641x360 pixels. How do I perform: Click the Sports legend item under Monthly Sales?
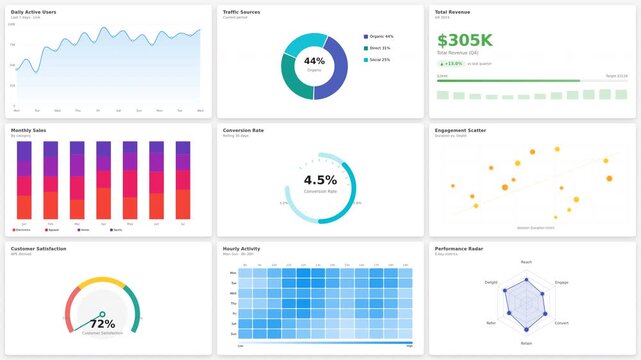(x=116, y=230)
